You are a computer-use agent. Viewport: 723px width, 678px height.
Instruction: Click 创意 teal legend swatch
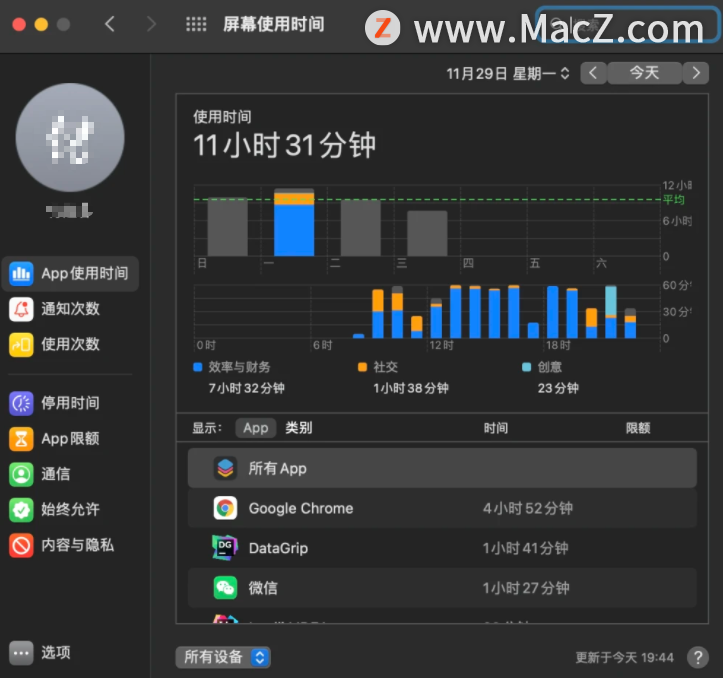(527, 367)
